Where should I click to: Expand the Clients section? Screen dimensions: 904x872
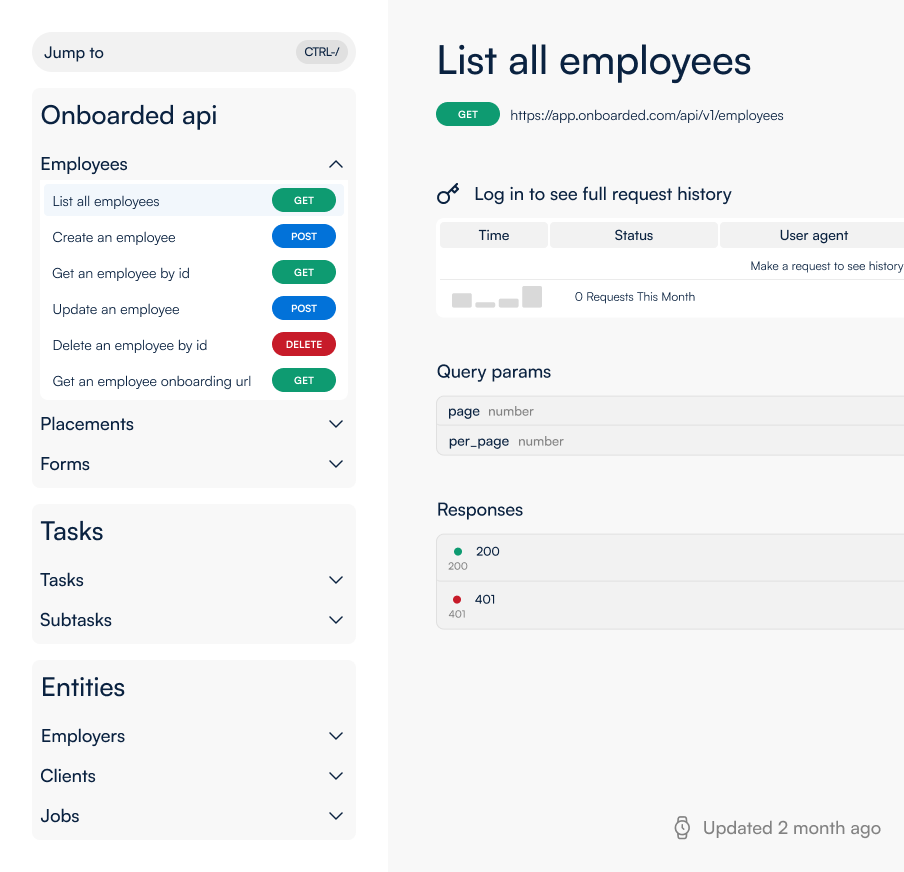(x=336, y=776)
